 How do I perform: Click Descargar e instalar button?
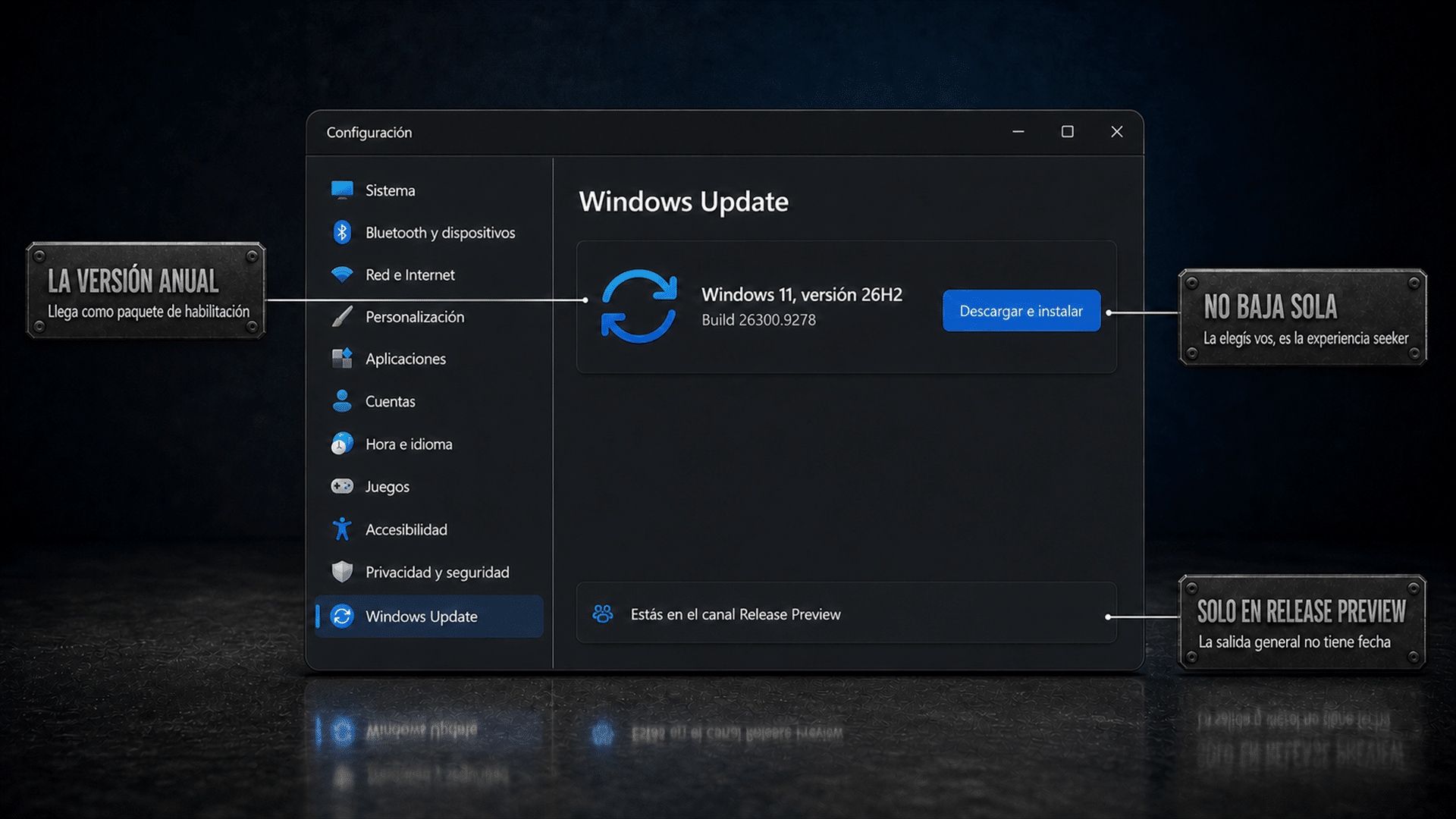coord(1021,311)
